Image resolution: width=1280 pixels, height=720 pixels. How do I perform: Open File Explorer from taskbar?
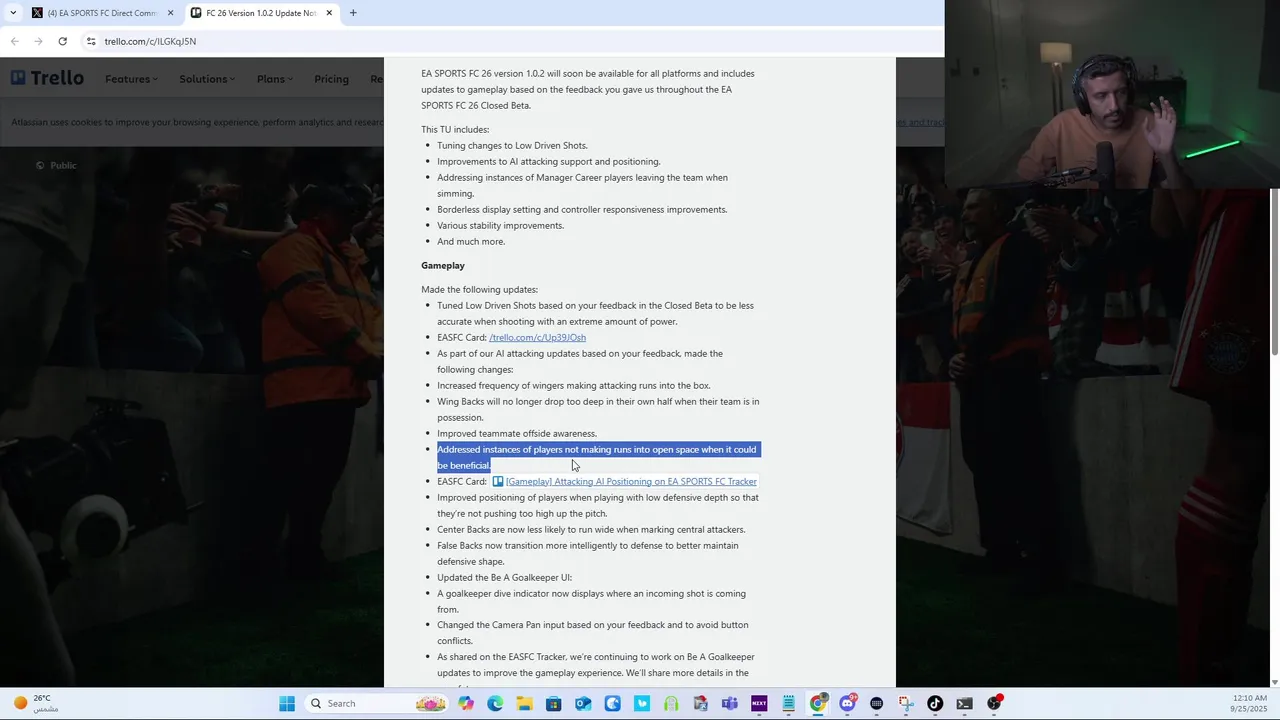click(x=524, y=703)
